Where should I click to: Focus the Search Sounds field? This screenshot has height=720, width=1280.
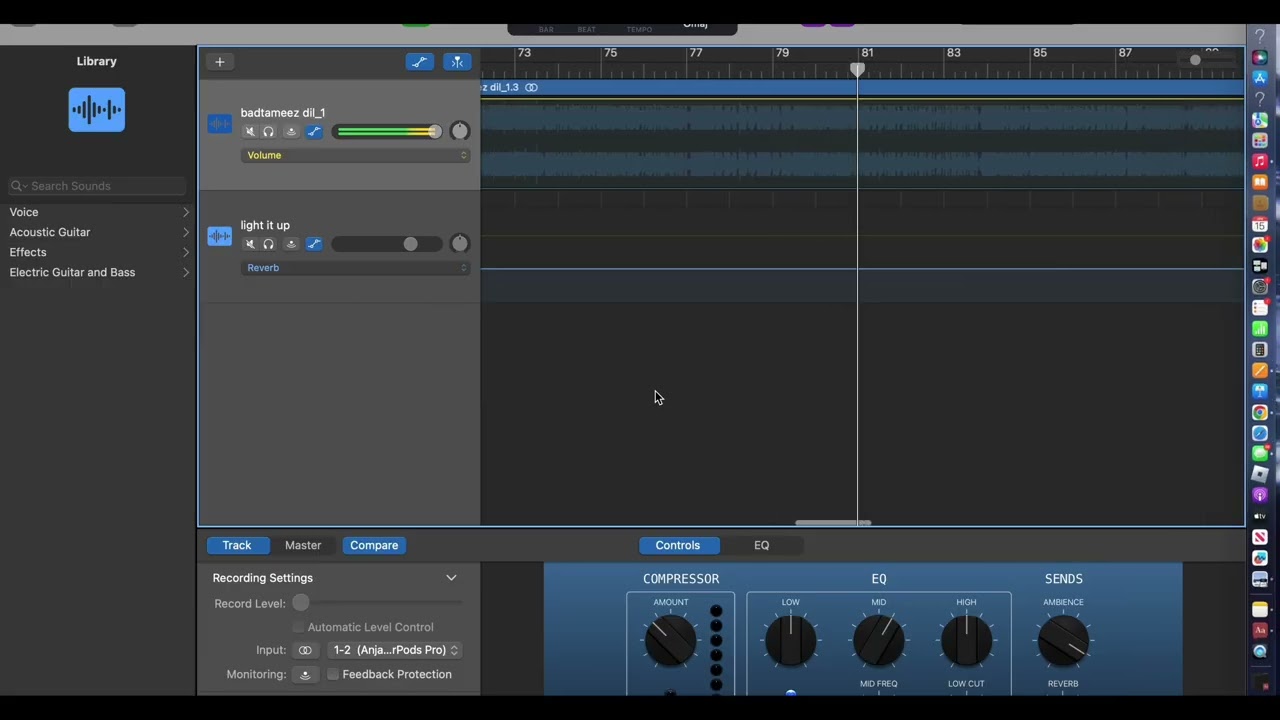(98, 186)
